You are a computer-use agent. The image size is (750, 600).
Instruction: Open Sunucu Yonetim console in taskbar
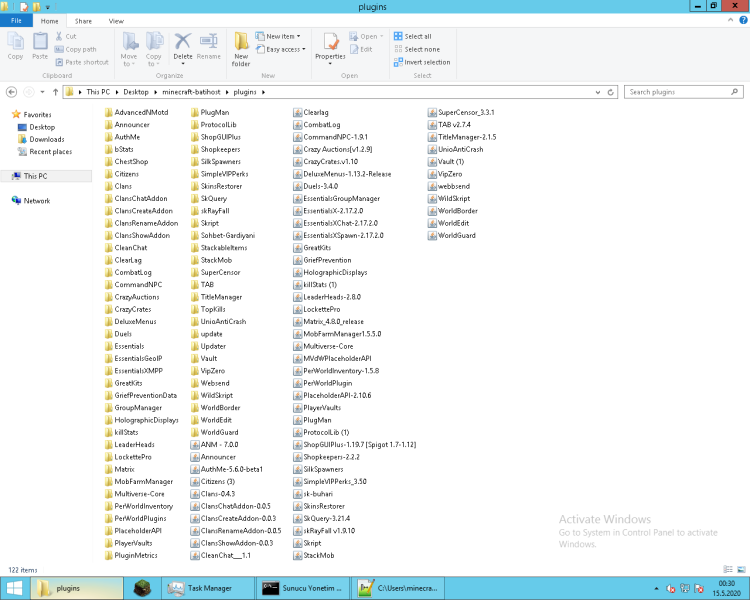(303, 588)
